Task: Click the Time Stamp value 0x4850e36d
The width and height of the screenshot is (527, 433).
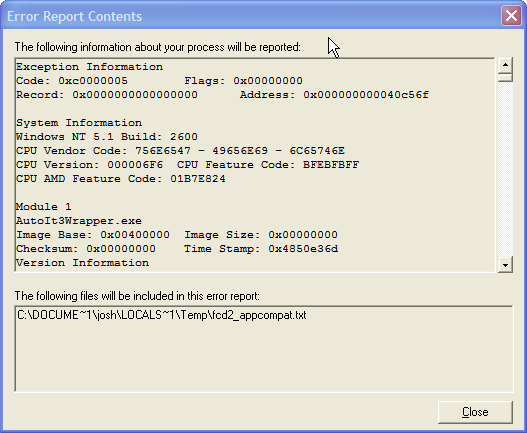Action: coord(303,249)
